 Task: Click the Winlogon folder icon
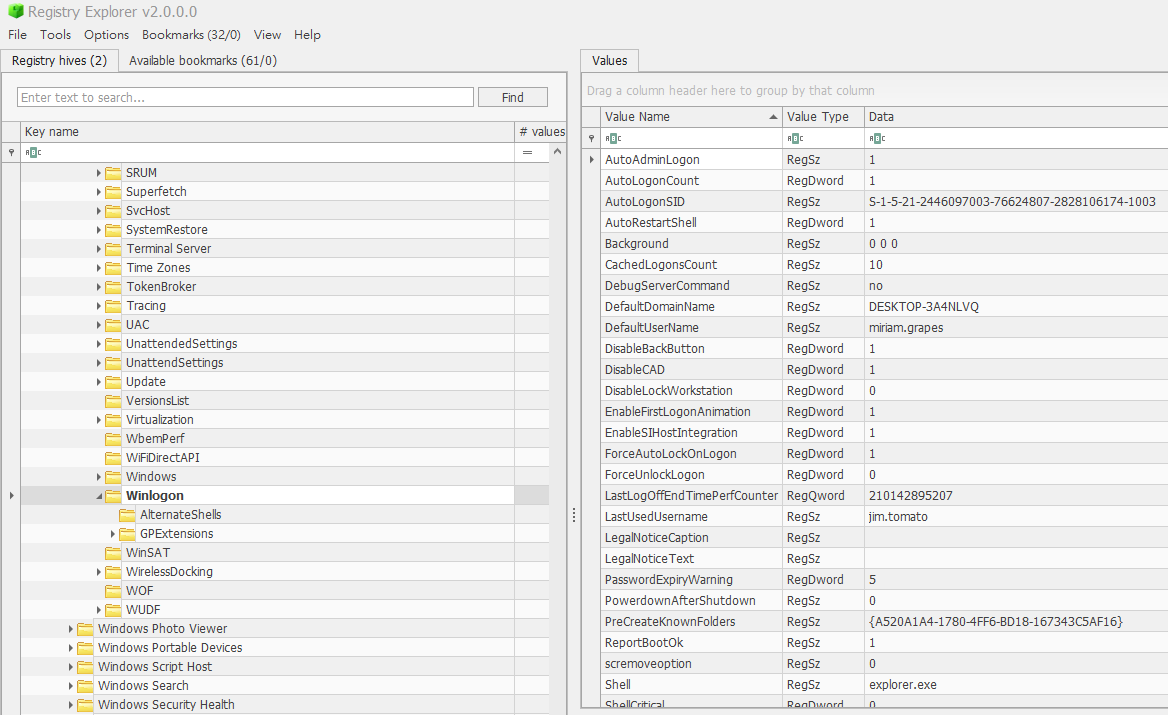(113, 496)
